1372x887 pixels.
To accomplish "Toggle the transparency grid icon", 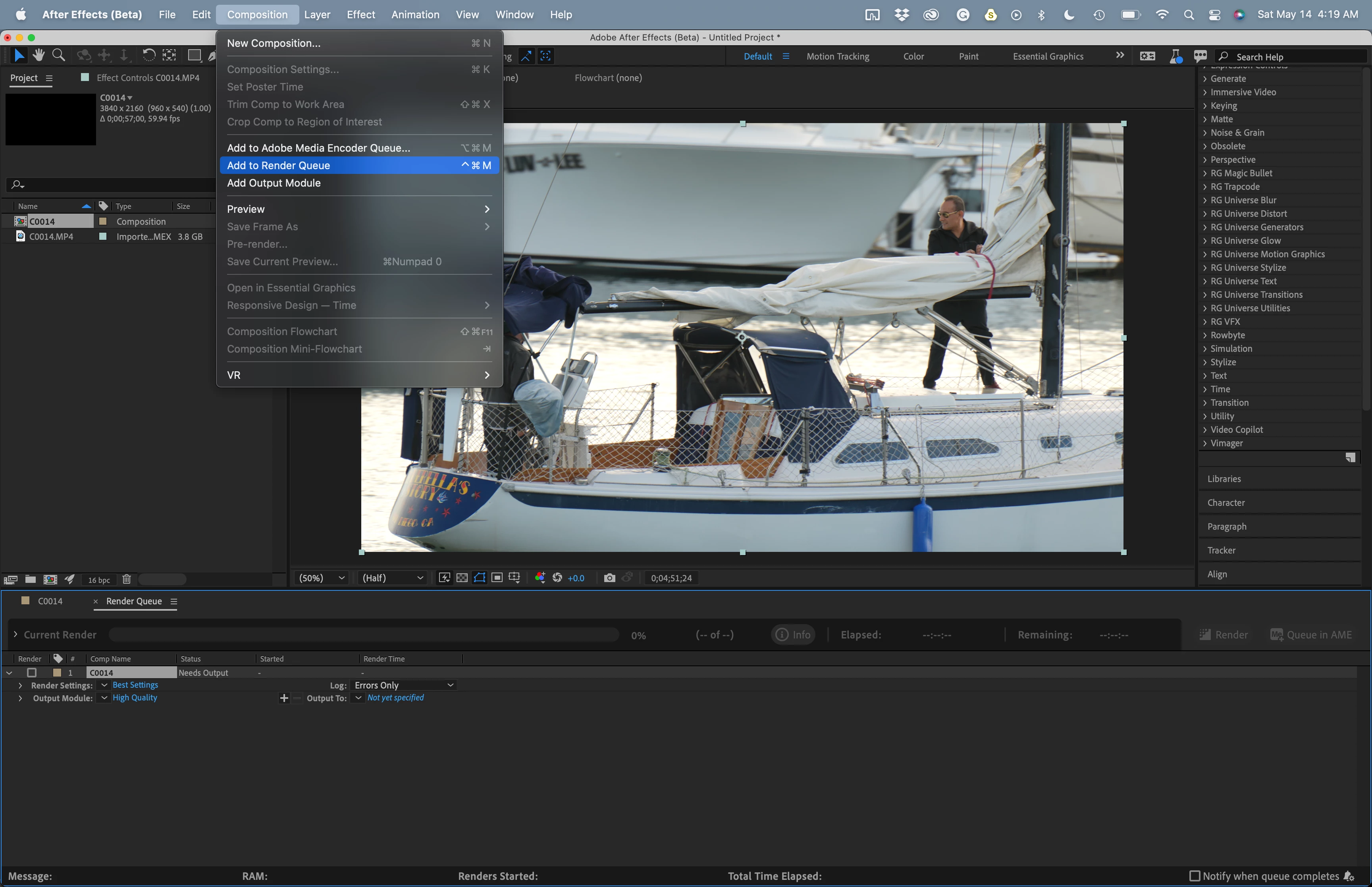I will pyautogui.click(x=462, y=578).
